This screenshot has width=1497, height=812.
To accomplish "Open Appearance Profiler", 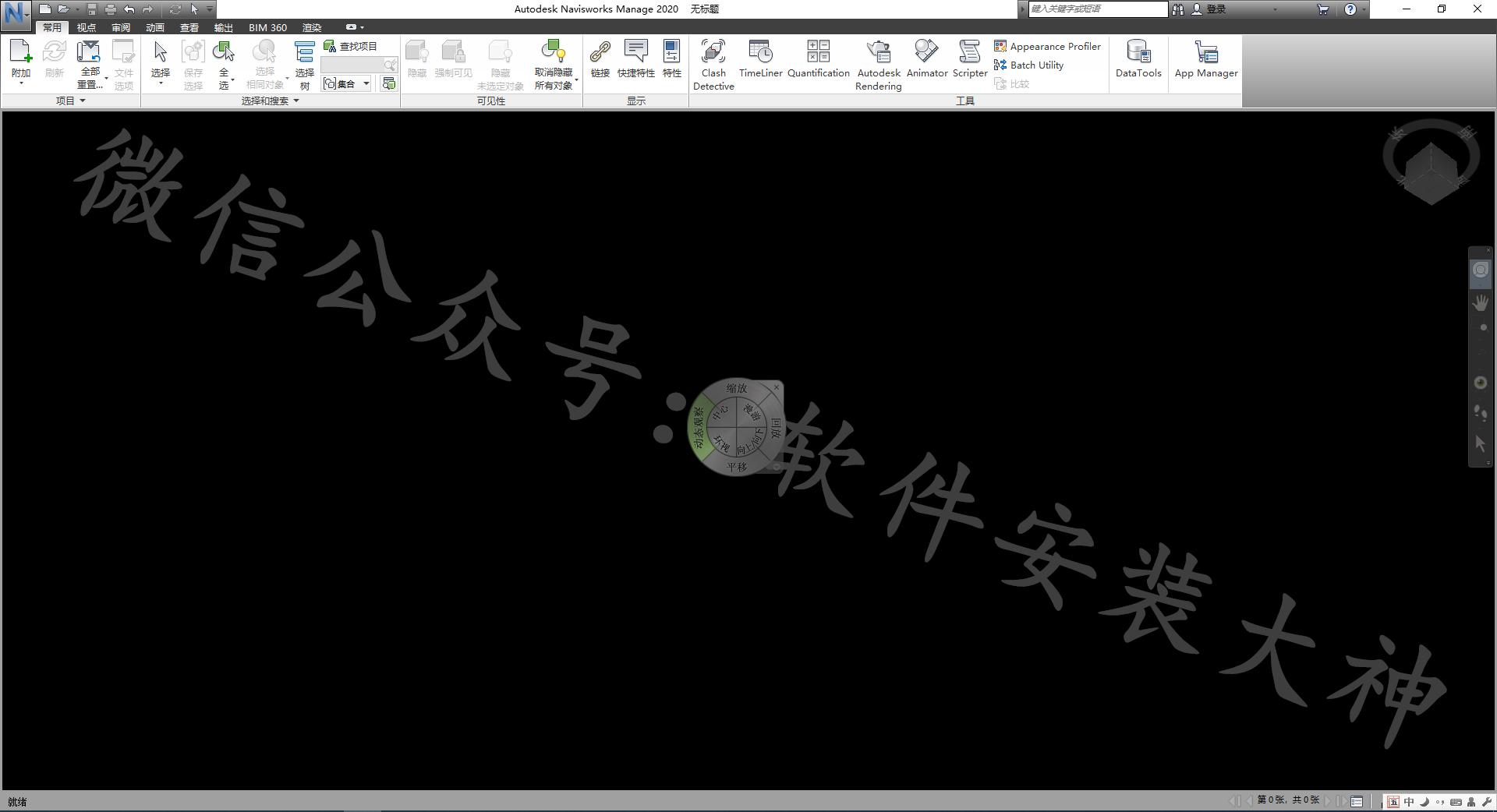I will tap(1048, 46).
